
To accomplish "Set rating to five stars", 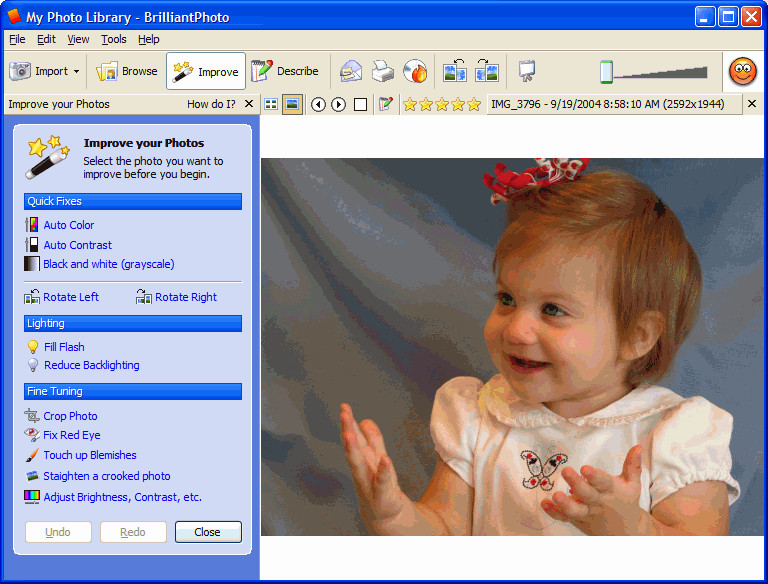I will tap(474, 104).
